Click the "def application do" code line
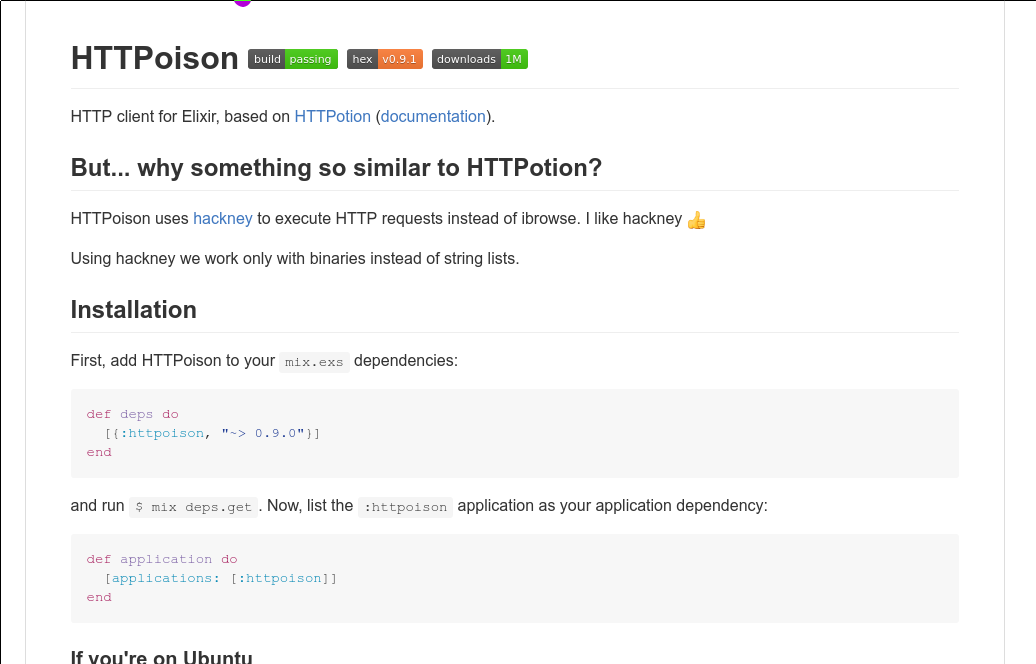Image resolution: width=1036 pixels, height=664 pixels. [x=162, y=559]
